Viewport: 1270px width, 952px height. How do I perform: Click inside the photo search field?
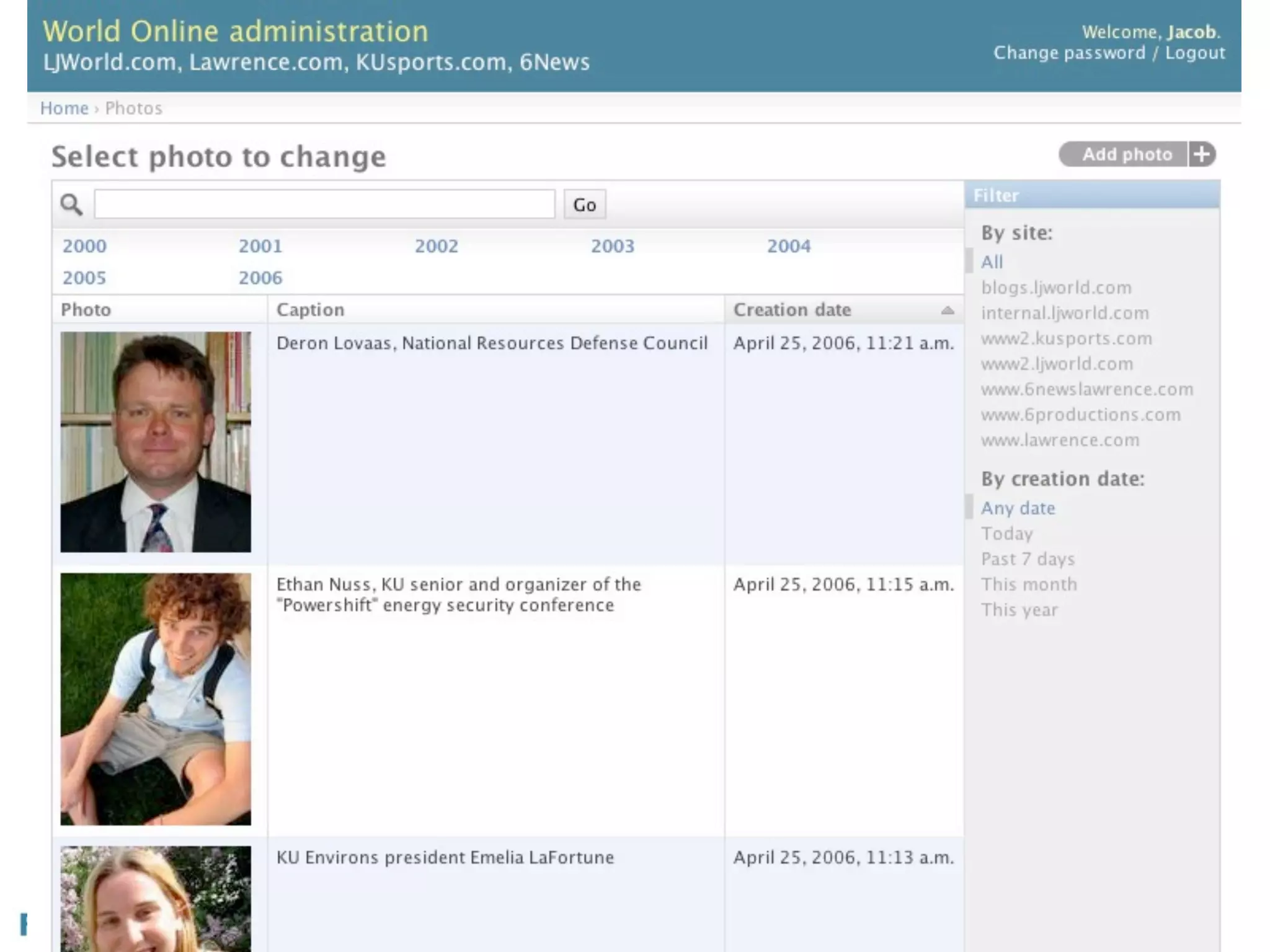[x=324, y=205]
